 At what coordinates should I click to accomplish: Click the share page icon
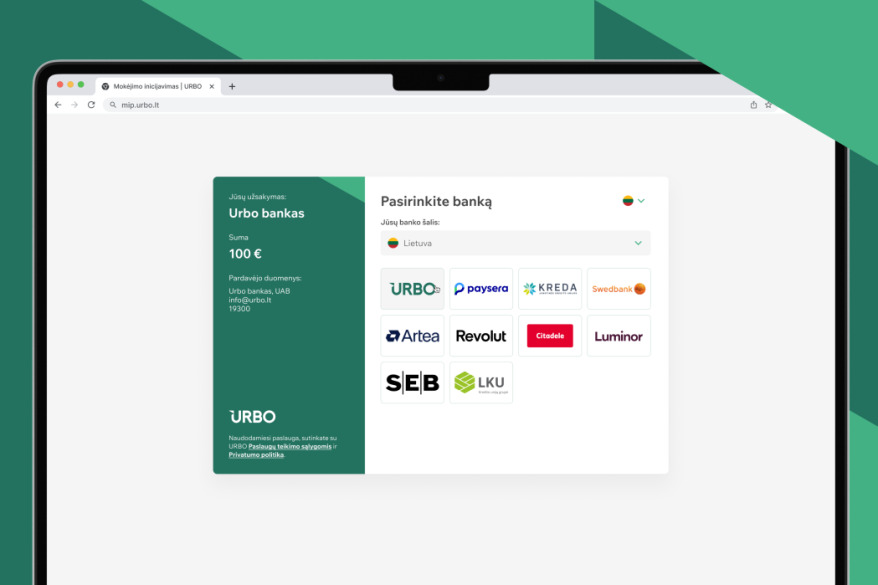(754, 105)
